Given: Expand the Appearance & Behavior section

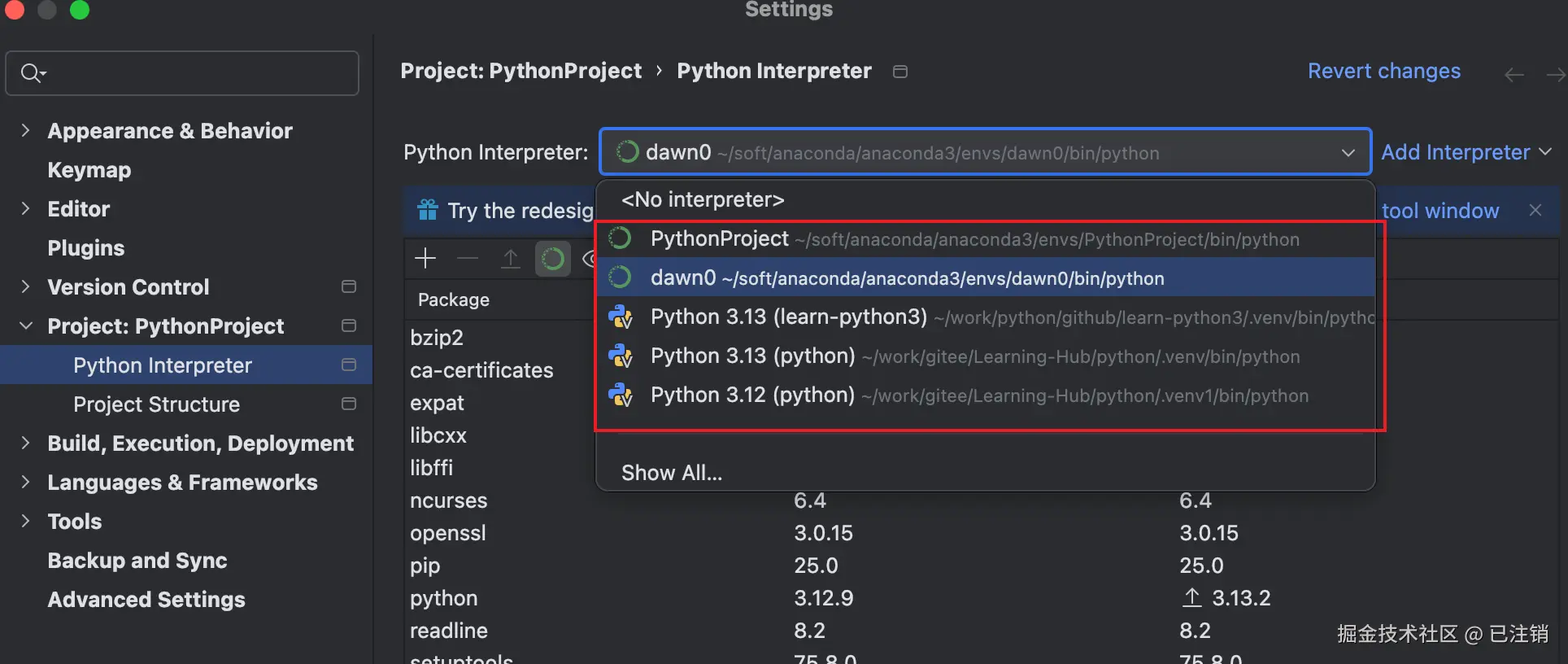Looking at the screenshot, I should point(25,130).
